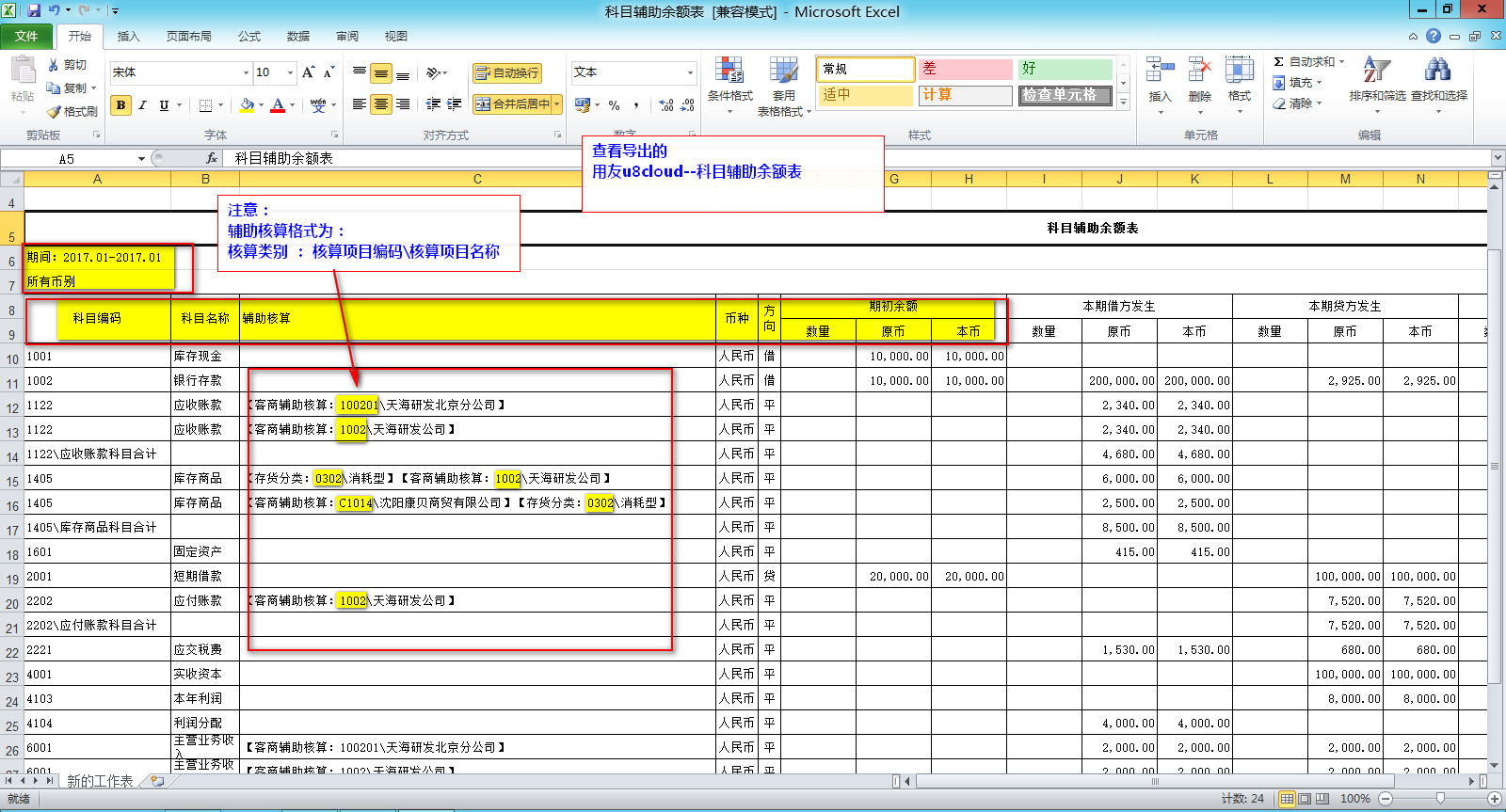Toggle the Italic formatting button

coord(142,105)
